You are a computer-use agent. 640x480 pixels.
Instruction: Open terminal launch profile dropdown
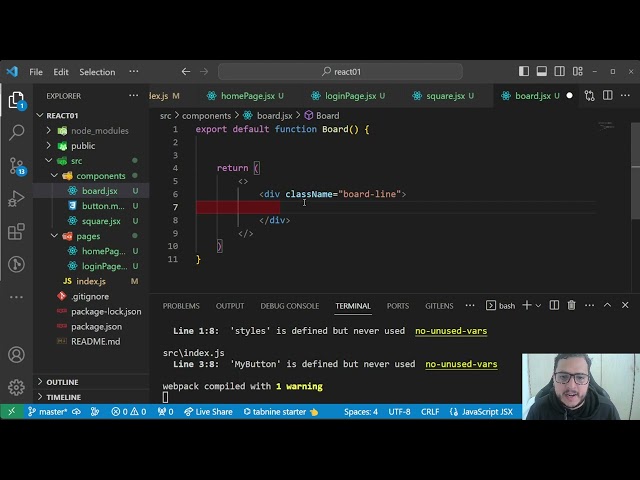538,306
